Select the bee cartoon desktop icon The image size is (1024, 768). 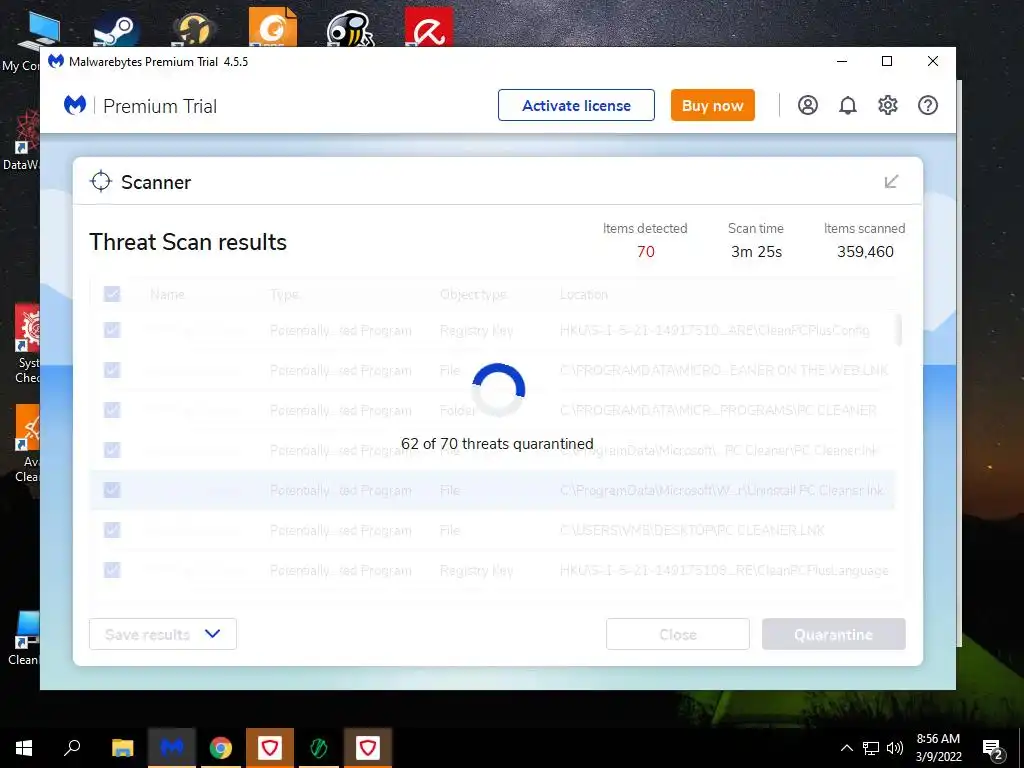click(350, 29)
